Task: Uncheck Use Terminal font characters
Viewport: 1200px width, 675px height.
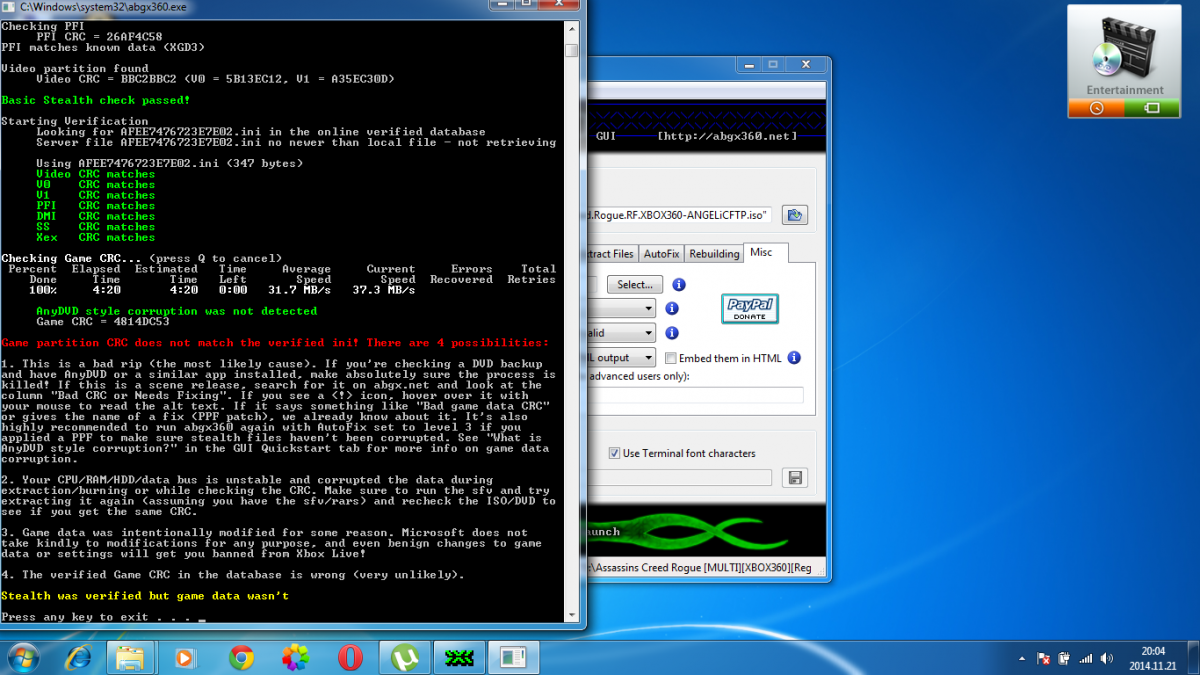Action: pos(615,453)
